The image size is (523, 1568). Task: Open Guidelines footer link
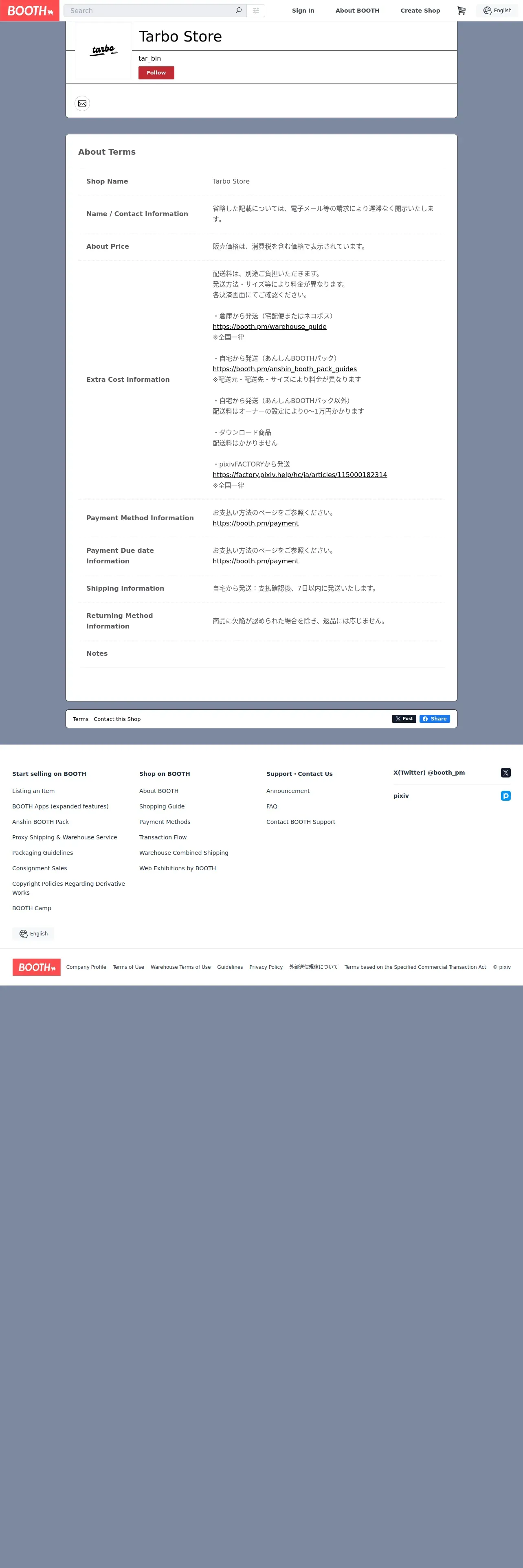[230, 967]
